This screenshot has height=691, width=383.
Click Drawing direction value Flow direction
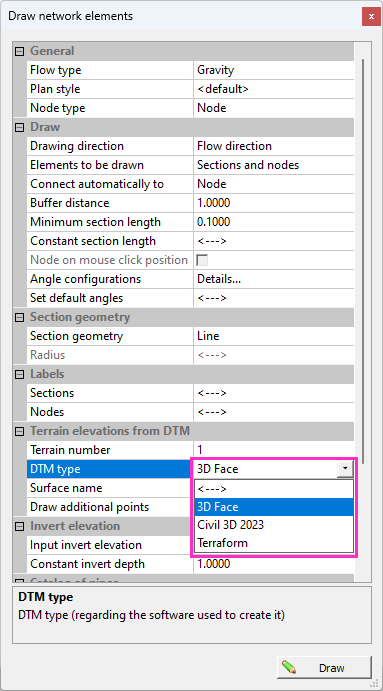[274, 146]
